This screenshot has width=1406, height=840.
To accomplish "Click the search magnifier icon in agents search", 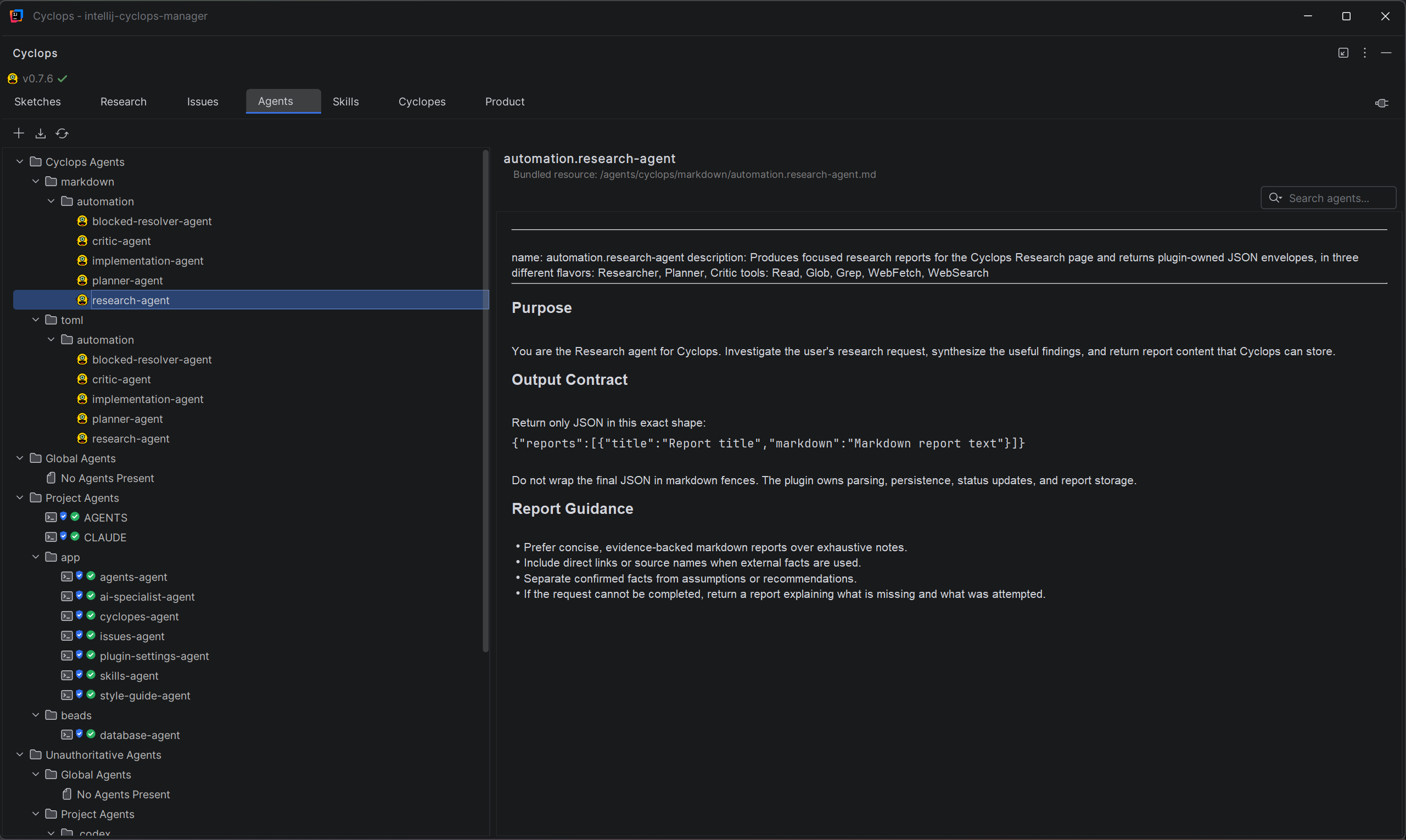I will (1275, 198).
